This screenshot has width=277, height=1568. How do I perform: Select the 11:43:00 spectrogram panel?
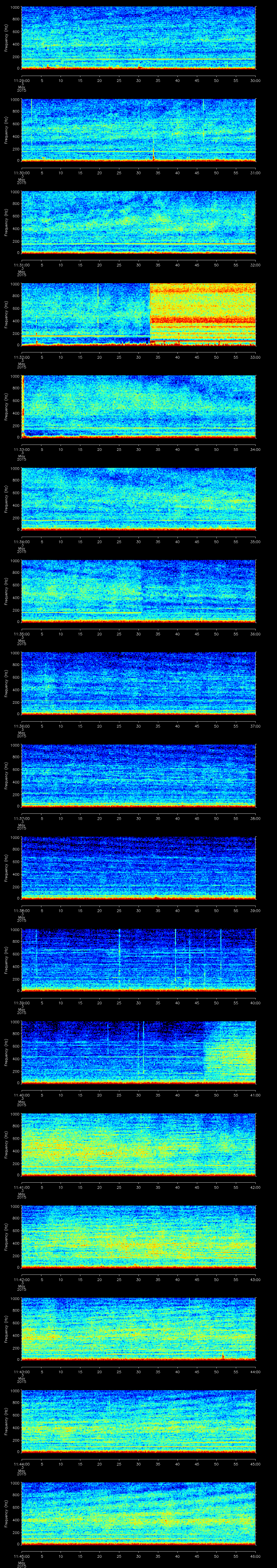[x=139, y=1329]
